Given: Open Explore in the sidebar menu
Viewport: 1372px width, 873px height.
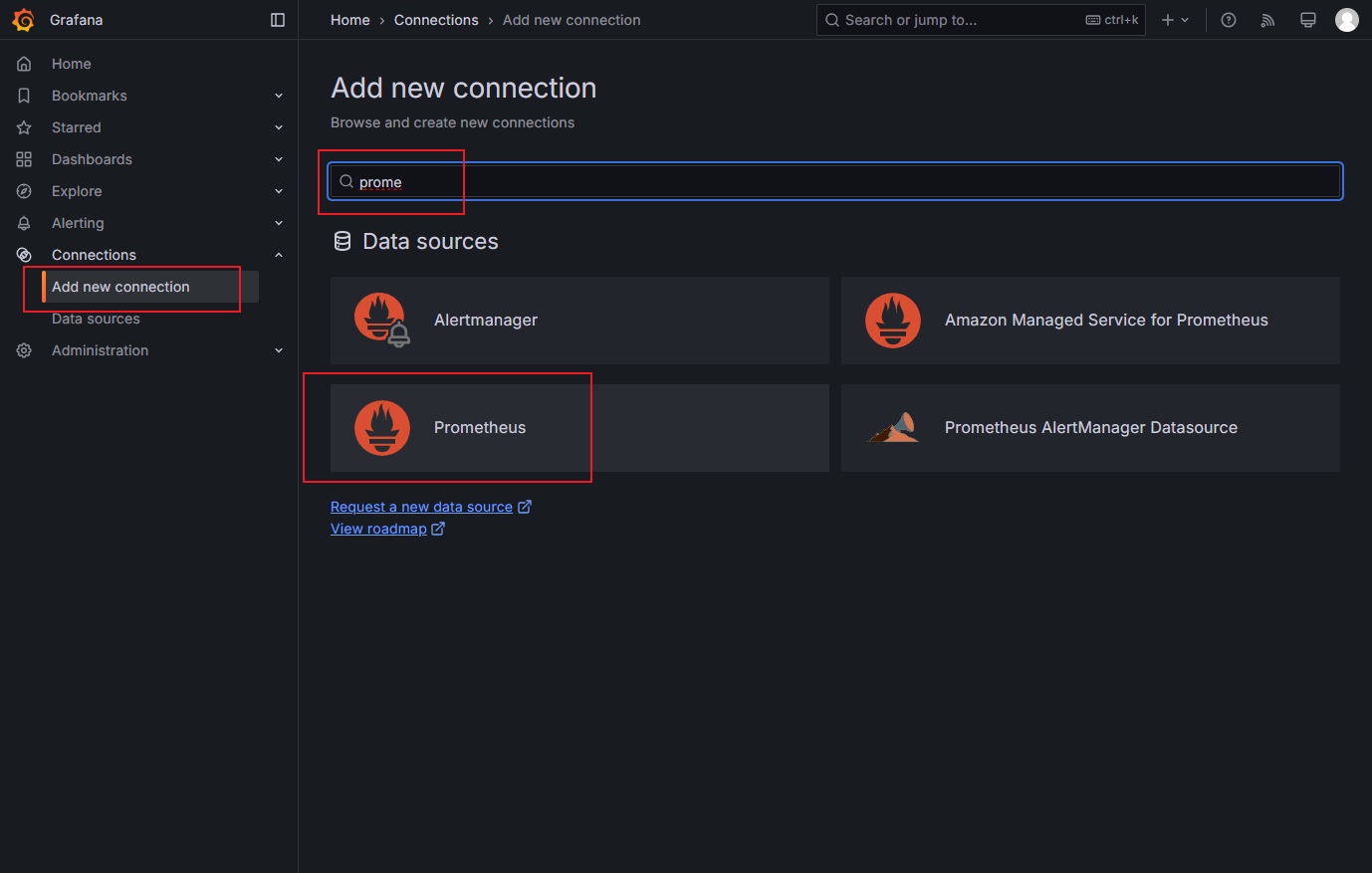Looking at the screenshot, I should (x=77, y=191).
